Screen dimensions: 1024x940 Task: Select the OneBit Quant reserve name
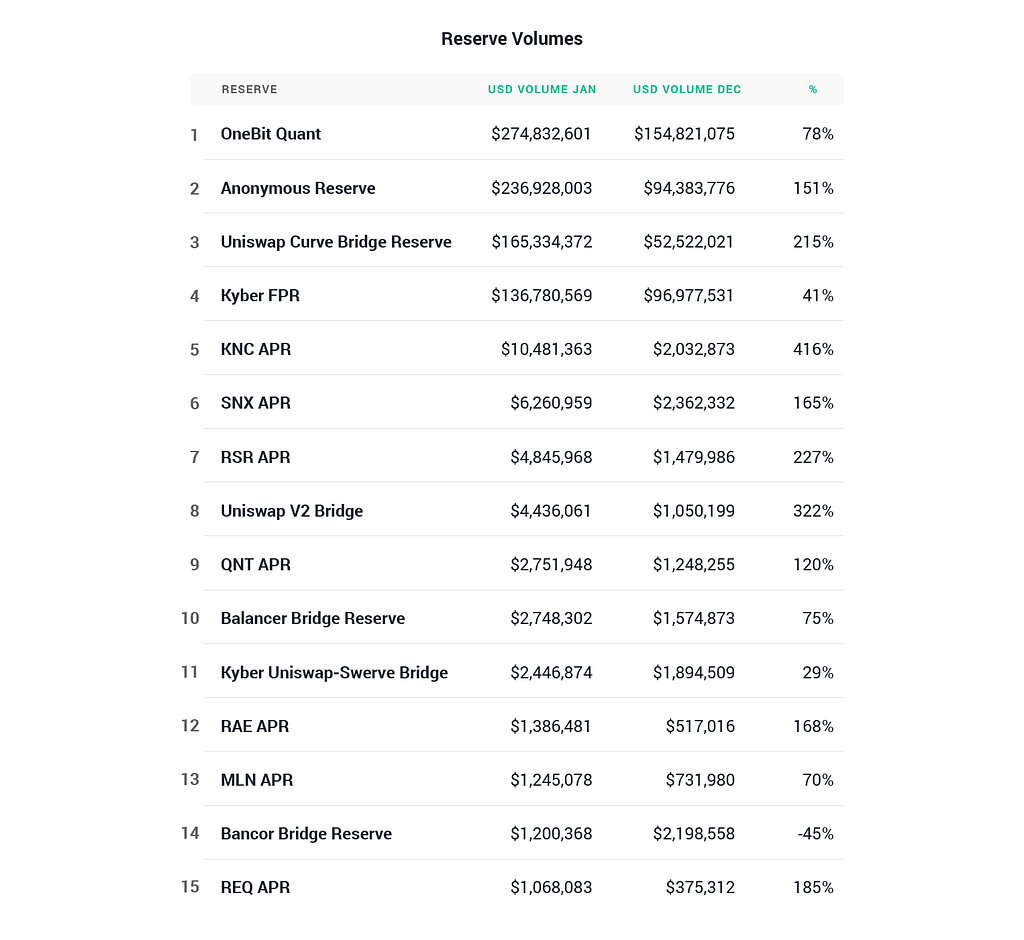(271, 134)
